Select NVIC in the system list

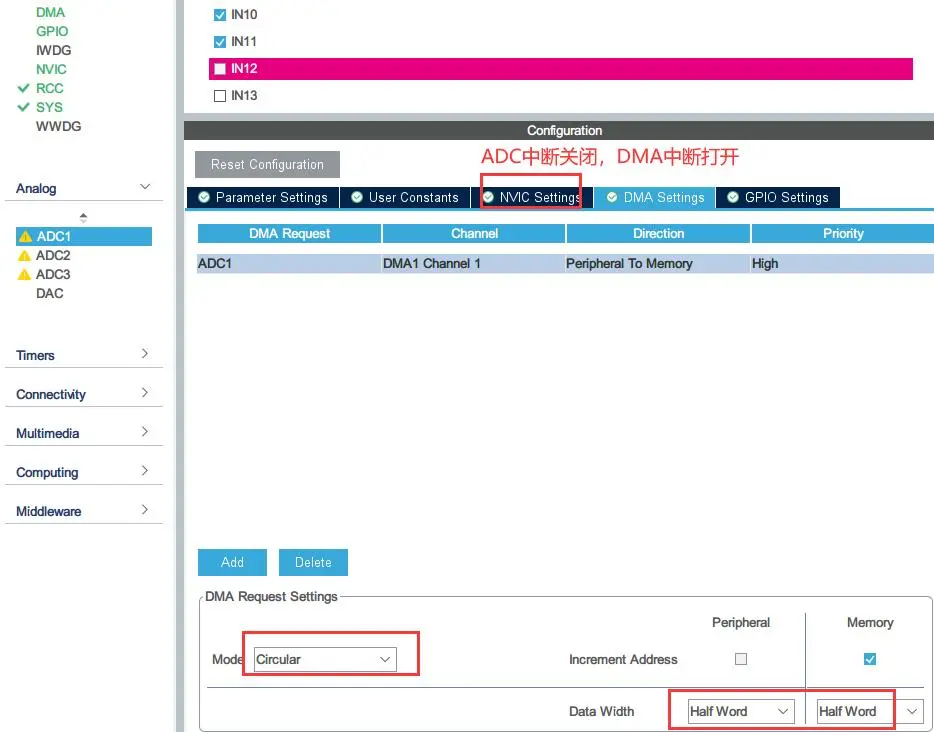(51, 69)
